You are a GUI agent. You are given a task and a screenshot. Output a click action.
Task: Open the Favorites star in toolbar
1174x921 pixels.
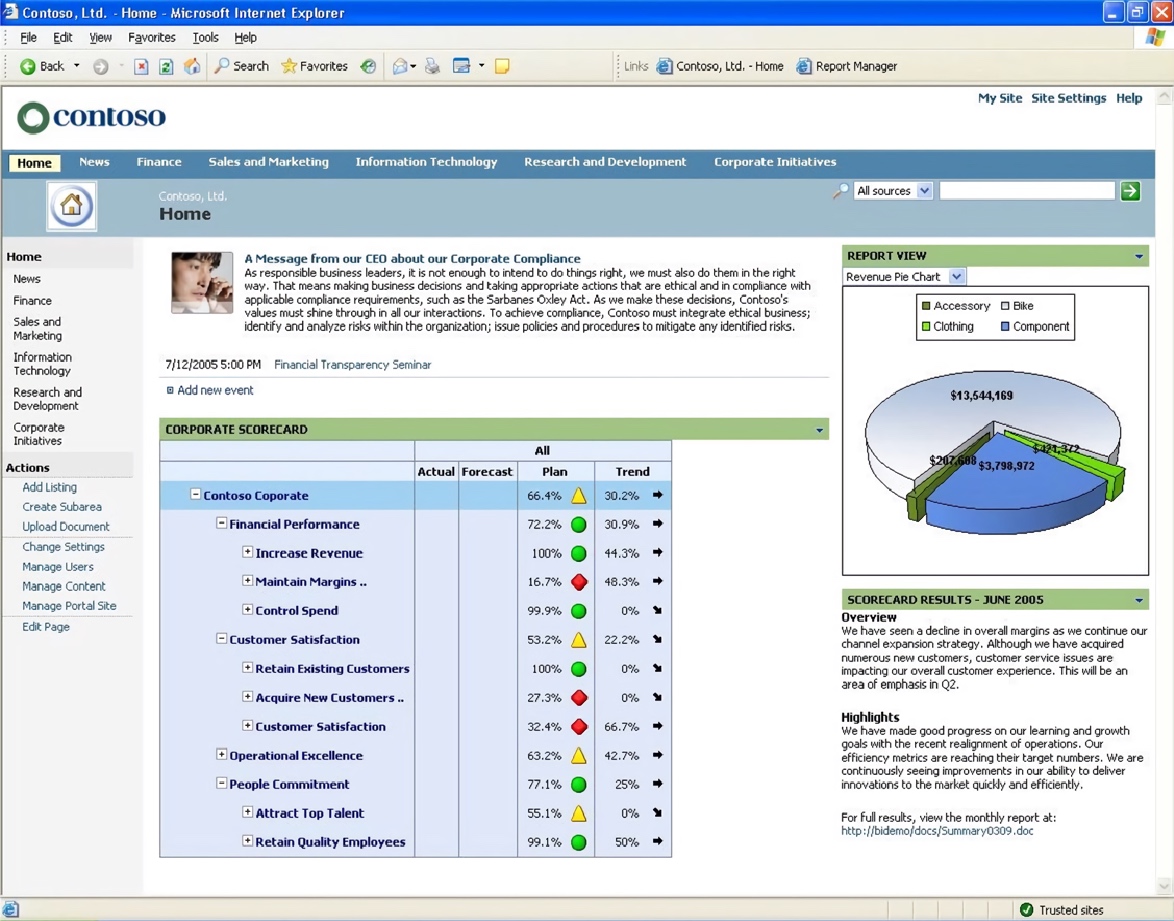pyautogui.click(x=314, y=67)
